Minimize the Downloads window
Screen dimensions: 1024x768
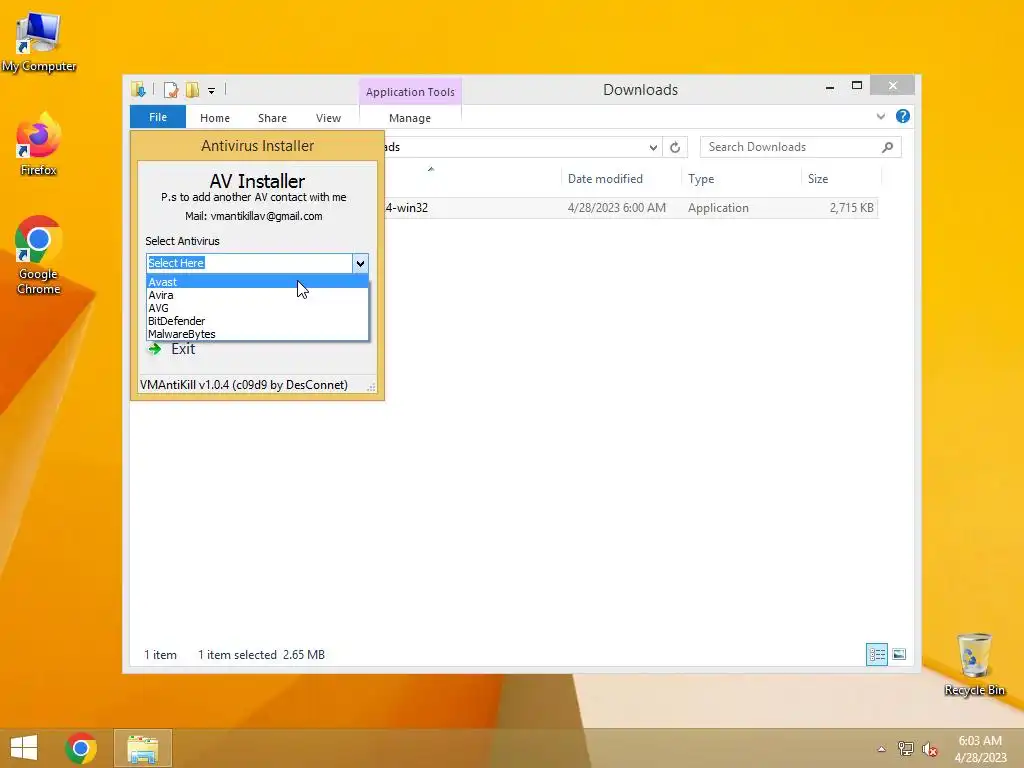point(830,86)
